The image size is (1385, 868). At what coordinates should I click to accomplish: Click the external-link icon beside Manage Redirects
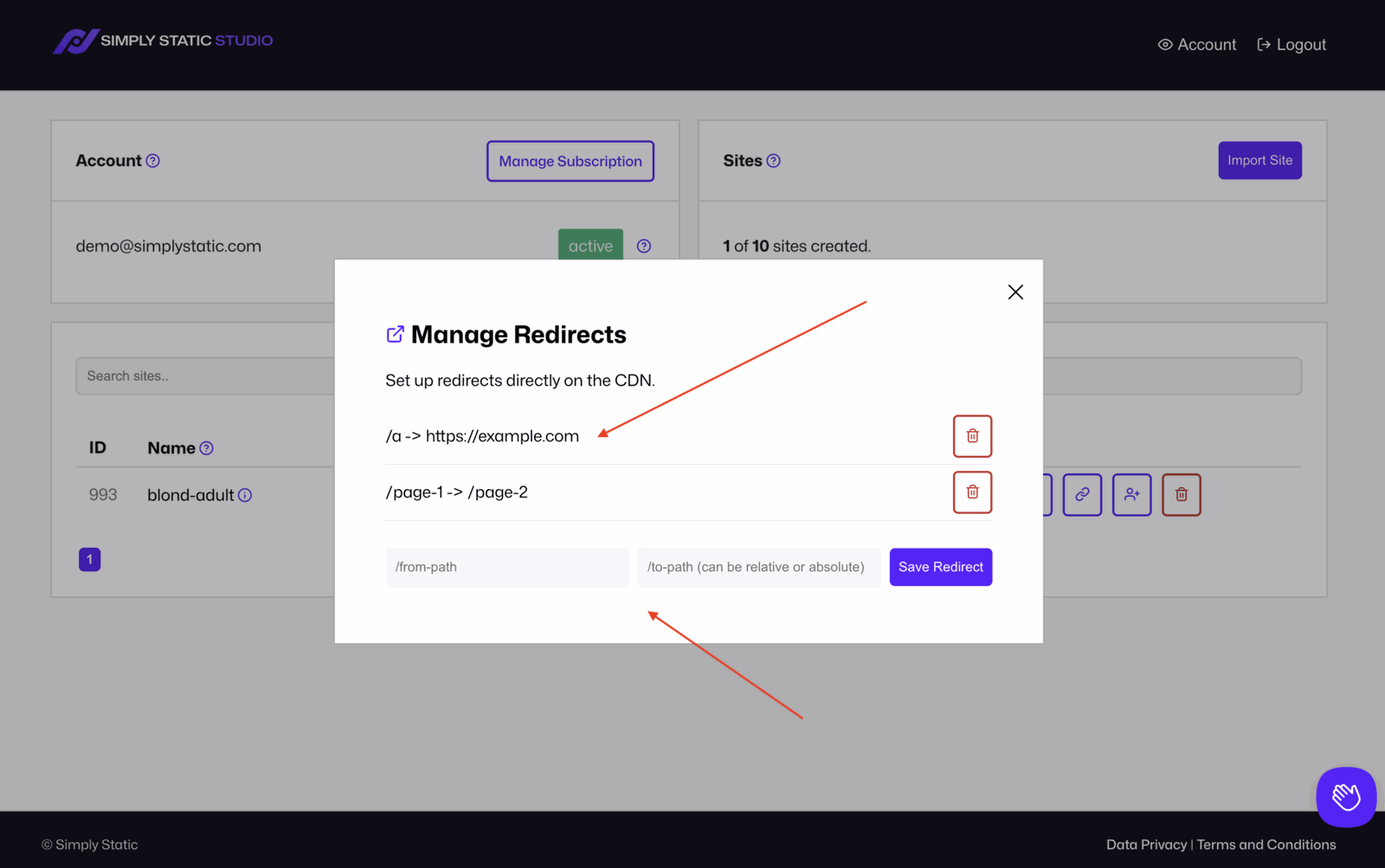point(395,333)
